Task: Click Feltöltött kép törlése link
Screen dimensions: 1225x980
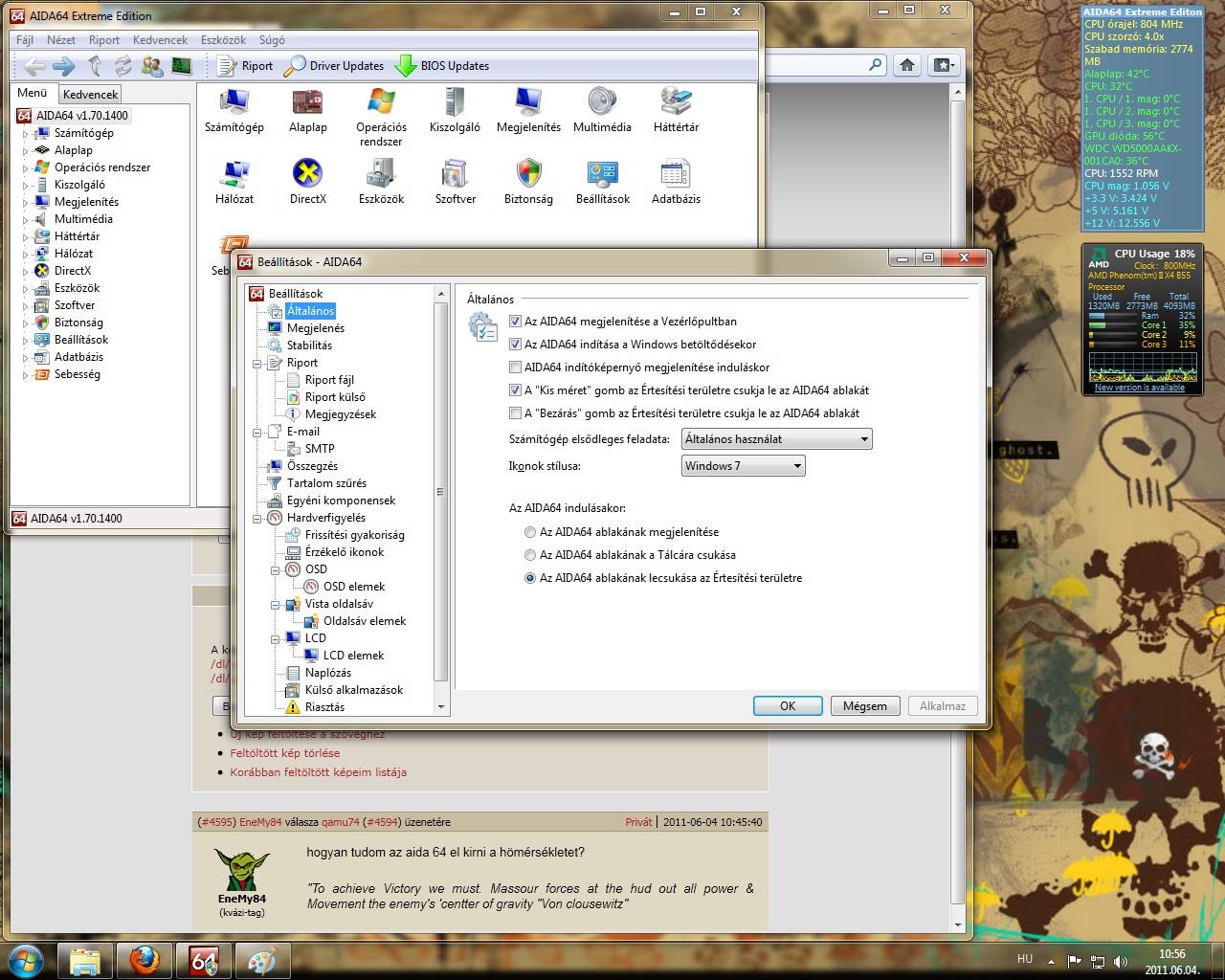Action: click(285, 753)
